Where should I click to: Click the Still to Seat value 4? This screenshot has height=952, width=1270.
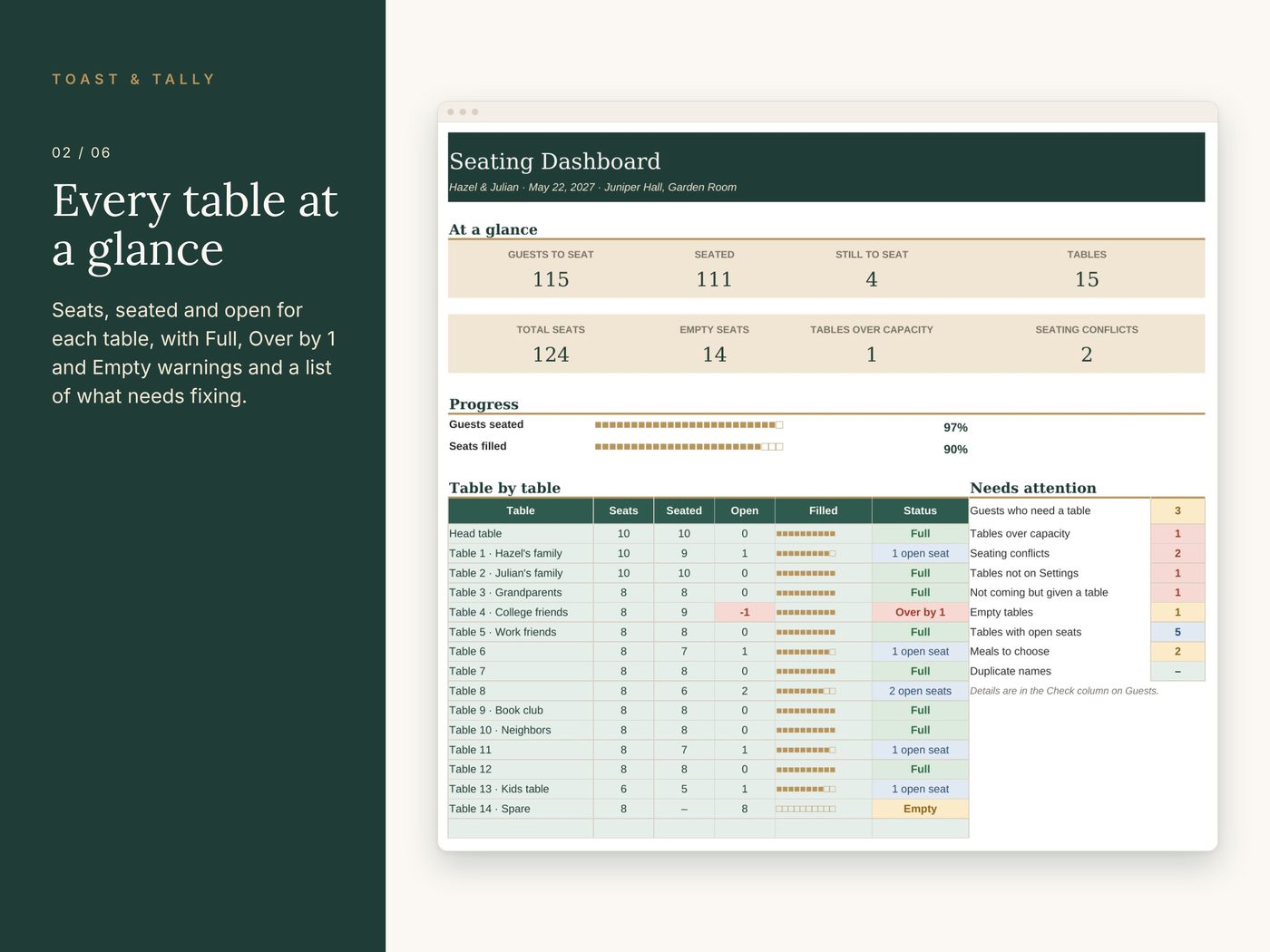point(871,279)
